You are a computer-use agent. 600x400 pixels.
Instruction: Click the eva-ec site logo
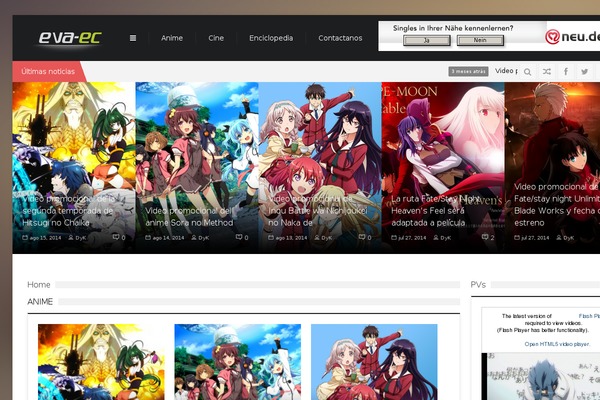pos(70,38)
